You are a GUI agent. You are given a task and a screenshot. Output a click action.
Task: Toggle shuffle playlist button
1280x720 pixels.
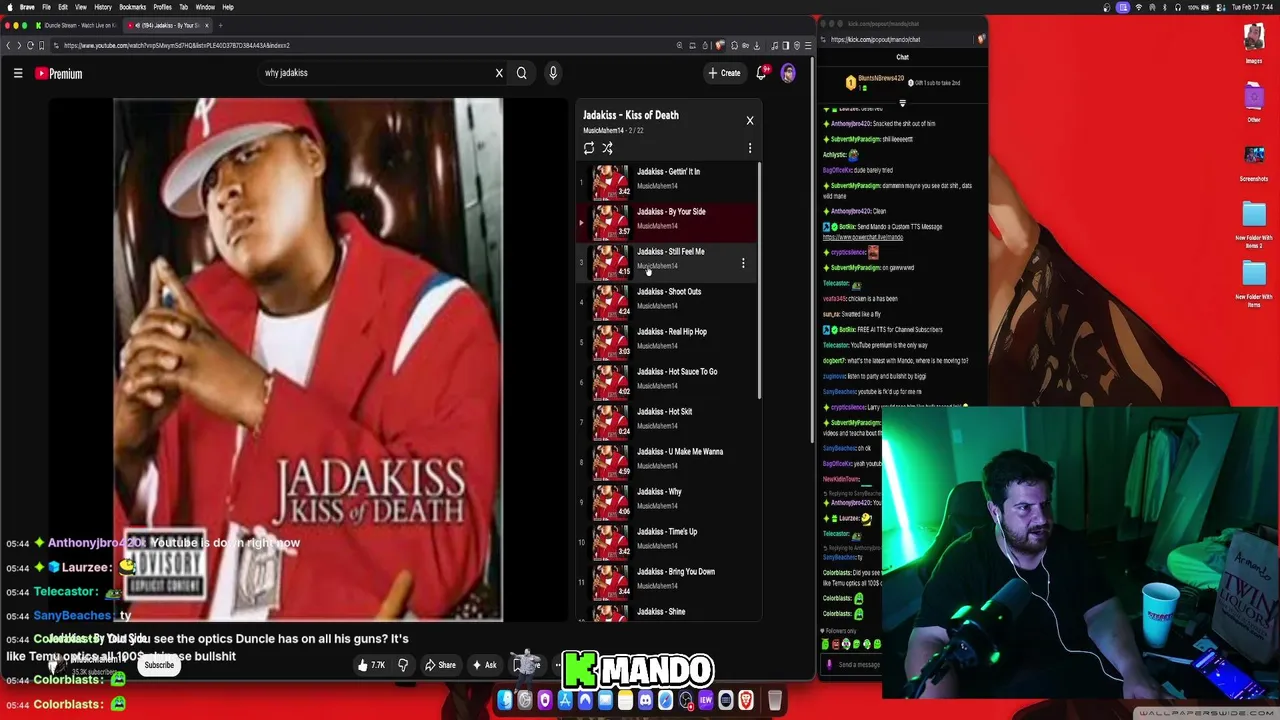607,148
